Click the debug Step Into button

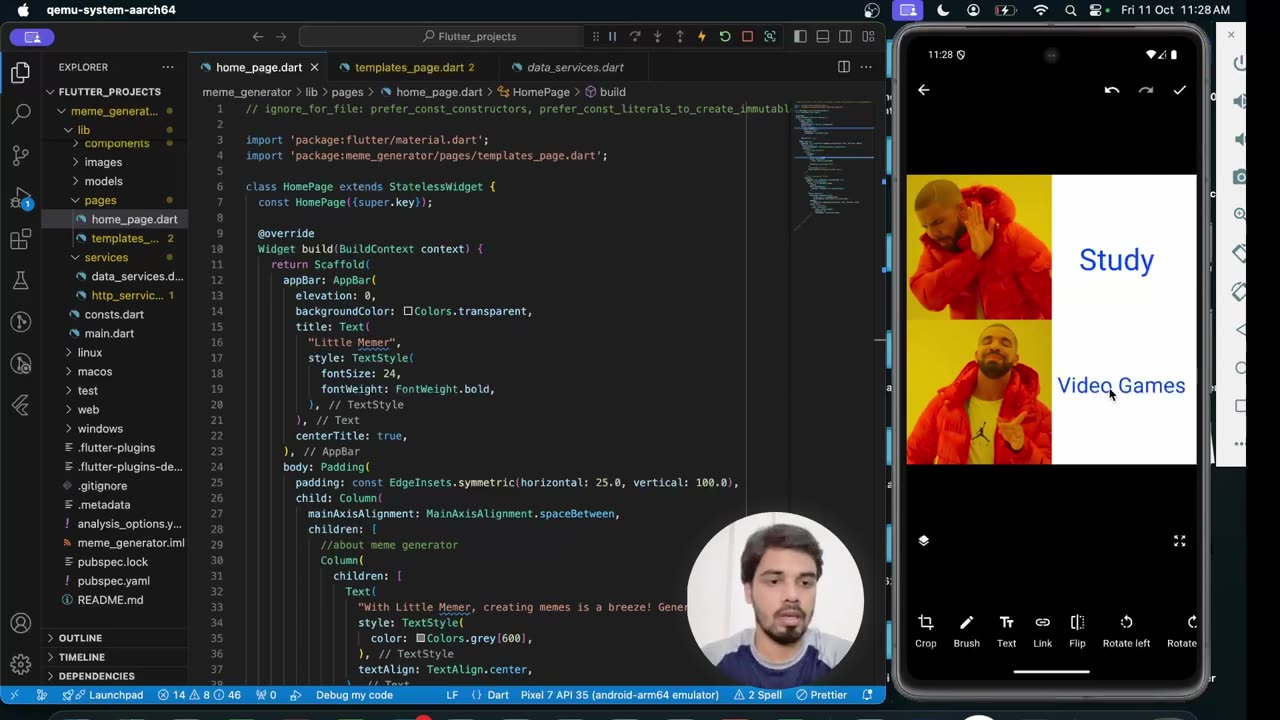pyautogui.click(x=657, y=36)
